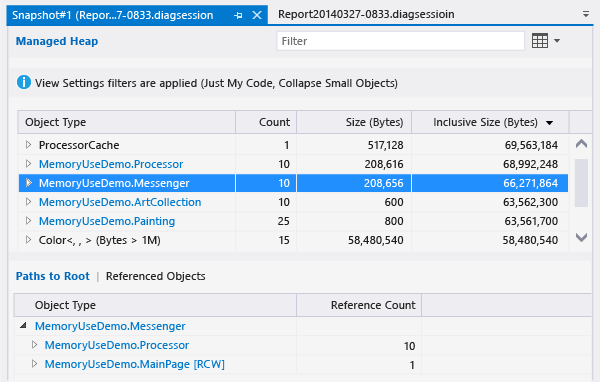Click the heap table scroll up arrow
Viewport: 600px width, 382px height.
tap(581, 144)
